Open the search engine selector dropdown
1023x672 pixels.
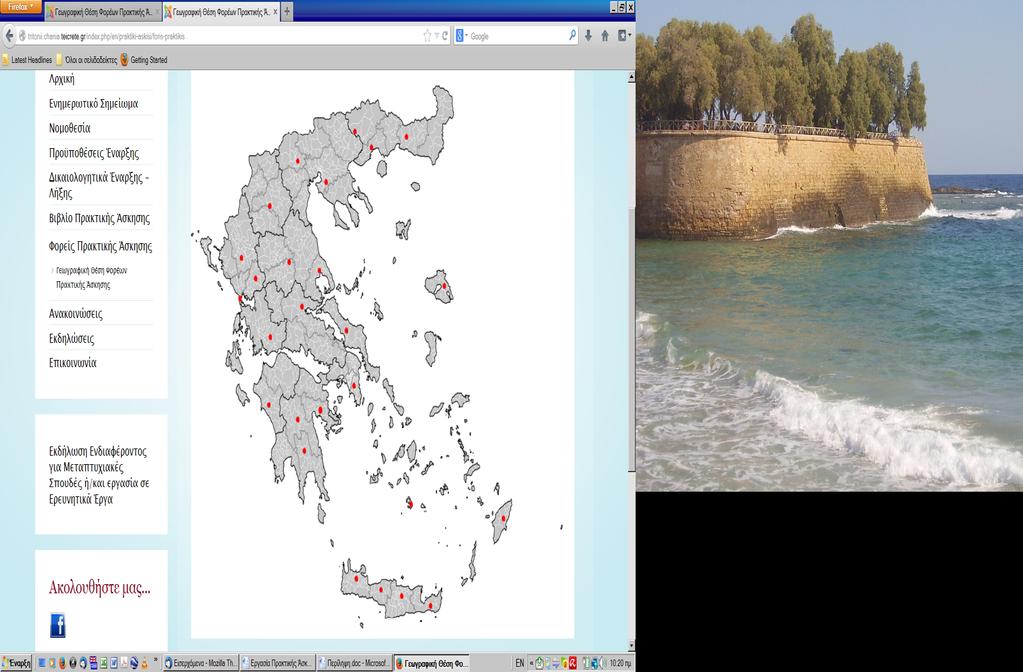[x=461, y=36]
